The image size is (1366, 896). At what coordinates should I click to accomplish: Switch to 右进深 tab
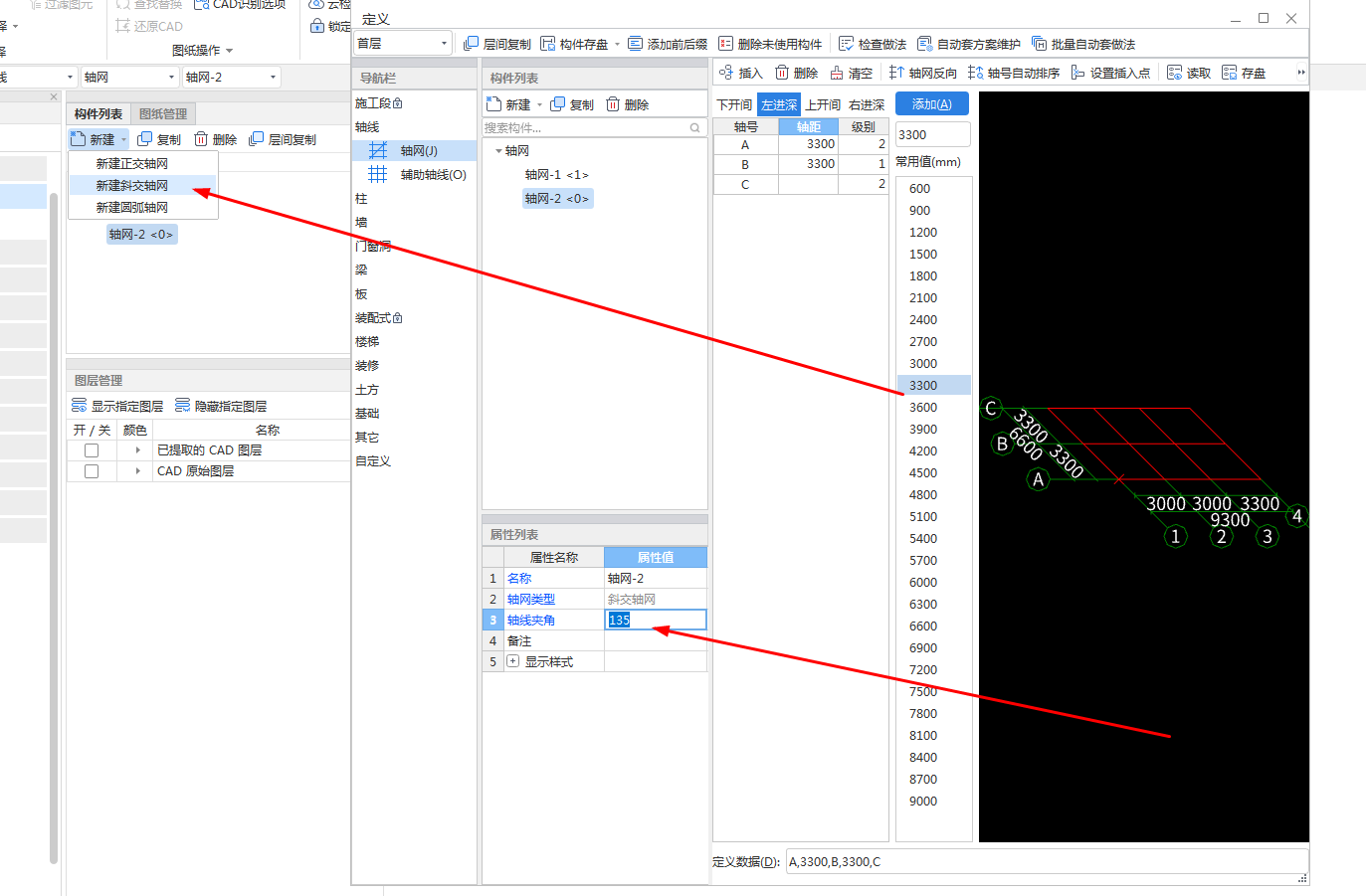tap(867, 104)
